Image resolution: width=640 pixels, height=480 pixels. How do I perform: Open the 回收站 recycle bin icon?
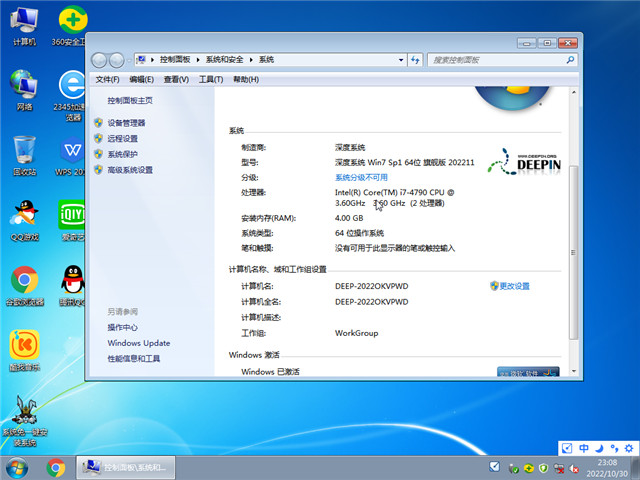[24, 152]
